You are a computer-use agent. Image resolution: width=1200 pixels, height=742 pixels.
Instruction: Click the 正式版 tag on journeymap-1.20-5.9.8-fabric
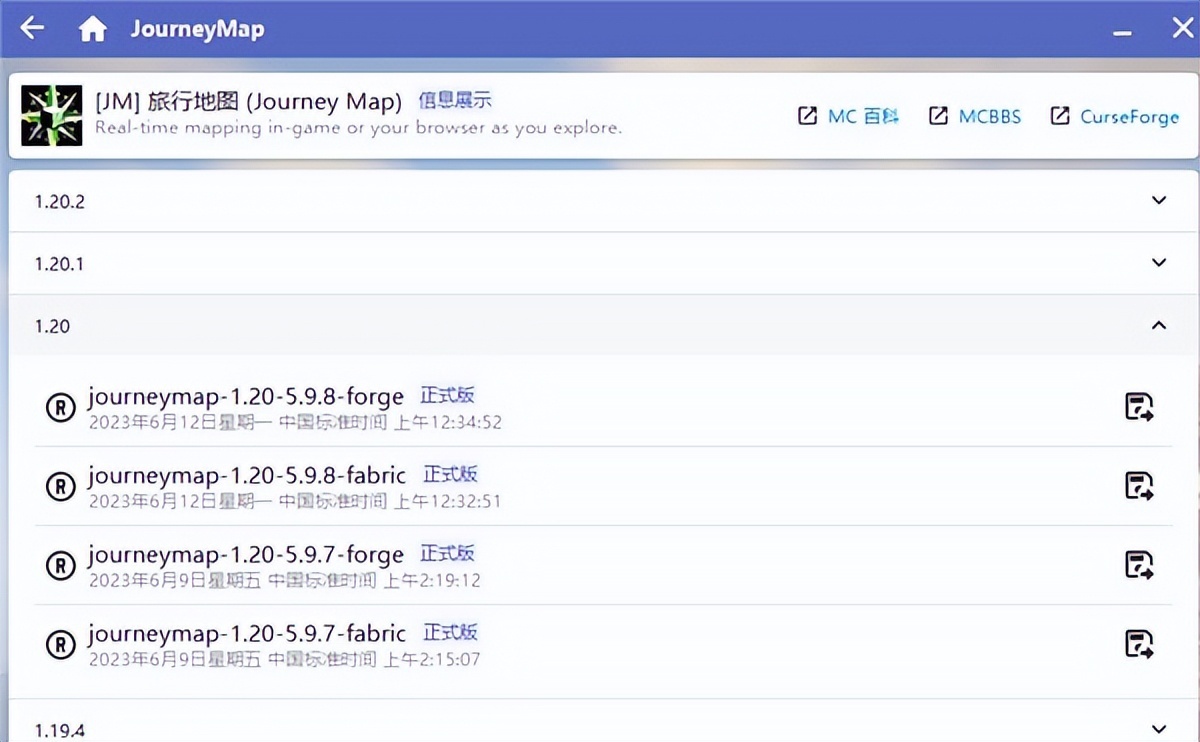(450, 473)
